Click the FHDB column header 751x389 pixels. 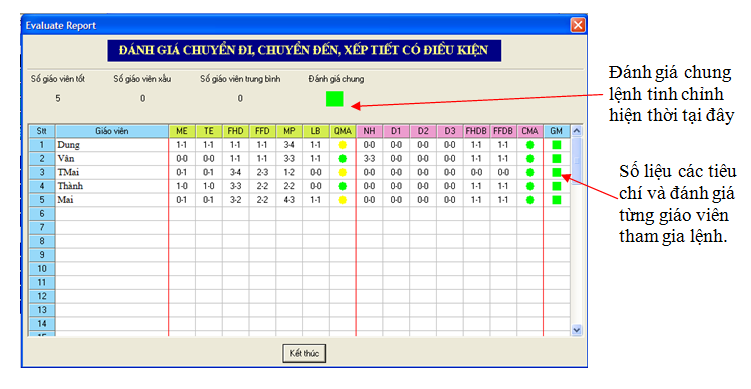476,131
